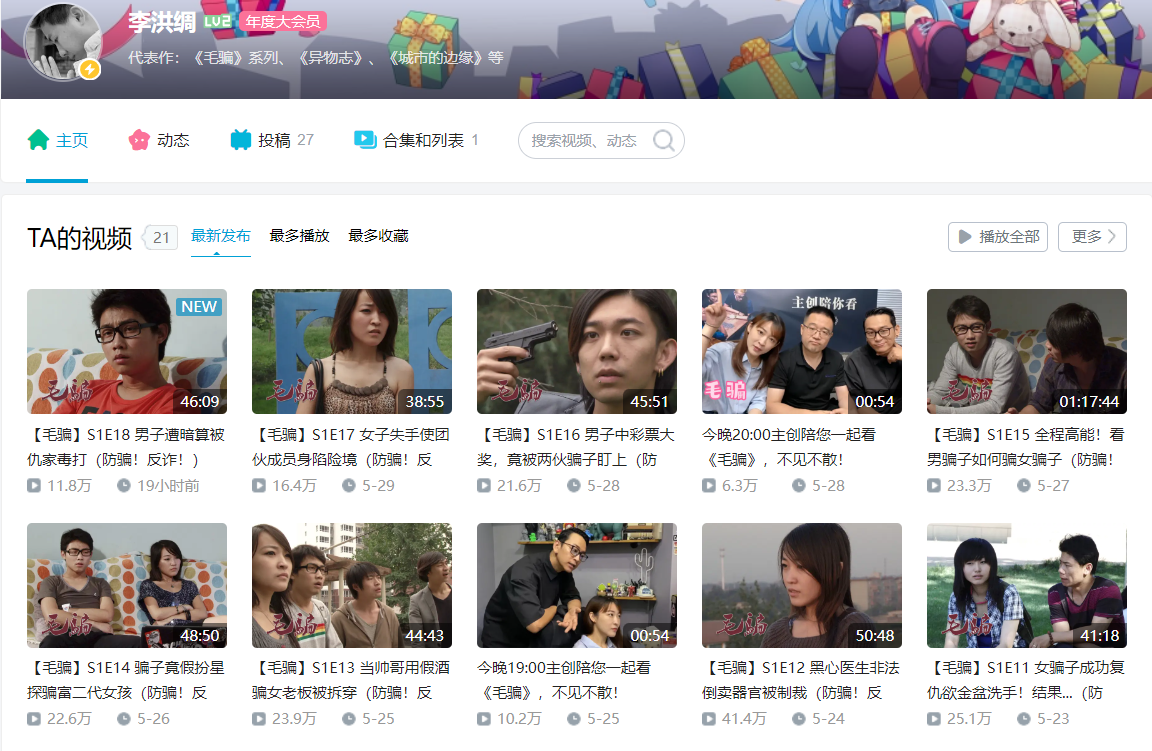Click the 合集和列表 playlist icon
Screen dimensions: 1152x751
[365, 140]
